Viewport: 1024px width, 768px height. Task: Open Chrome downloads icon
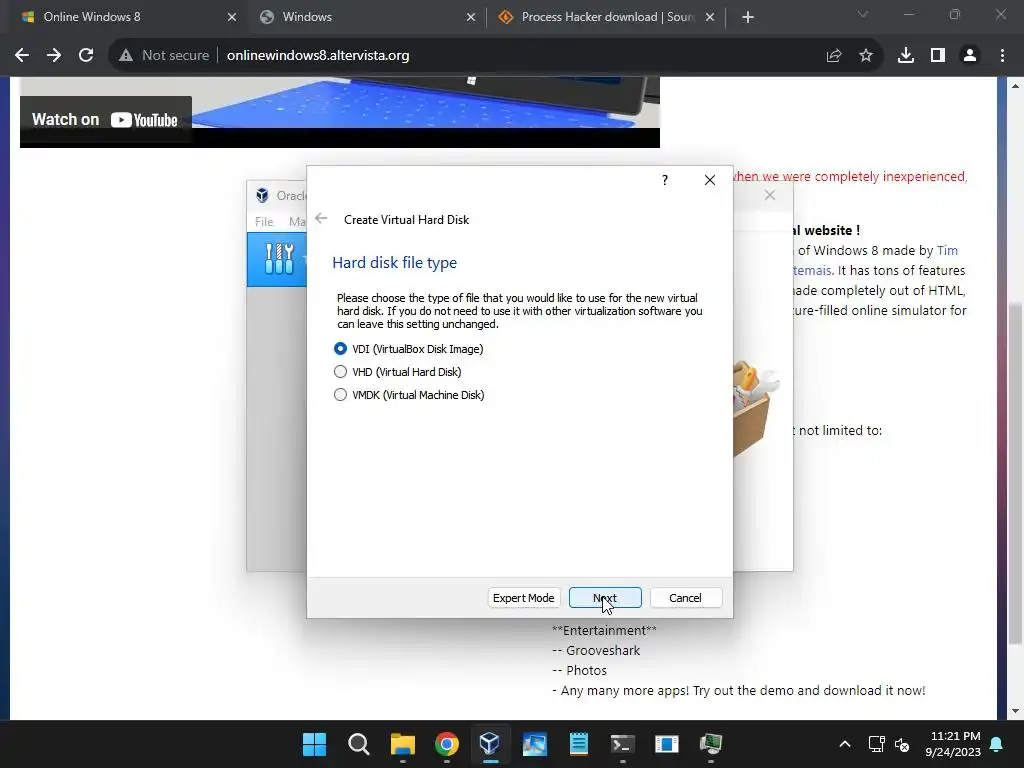point(906,56)
